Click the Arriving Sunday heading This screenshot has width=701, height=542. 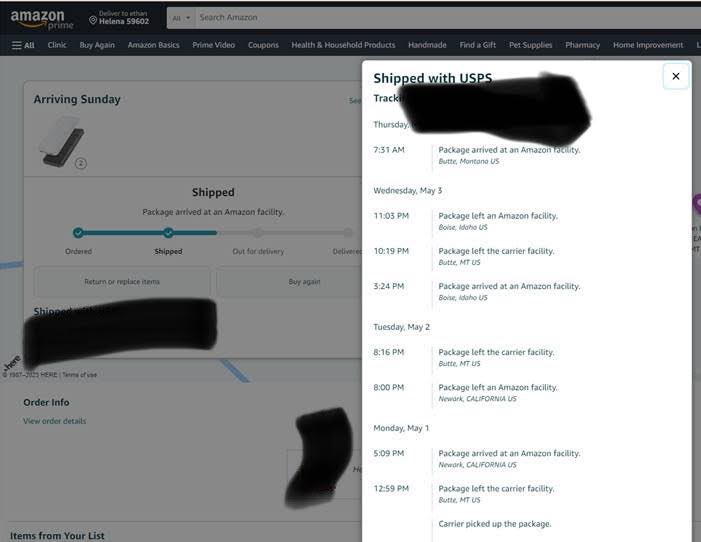pos(77,99)
